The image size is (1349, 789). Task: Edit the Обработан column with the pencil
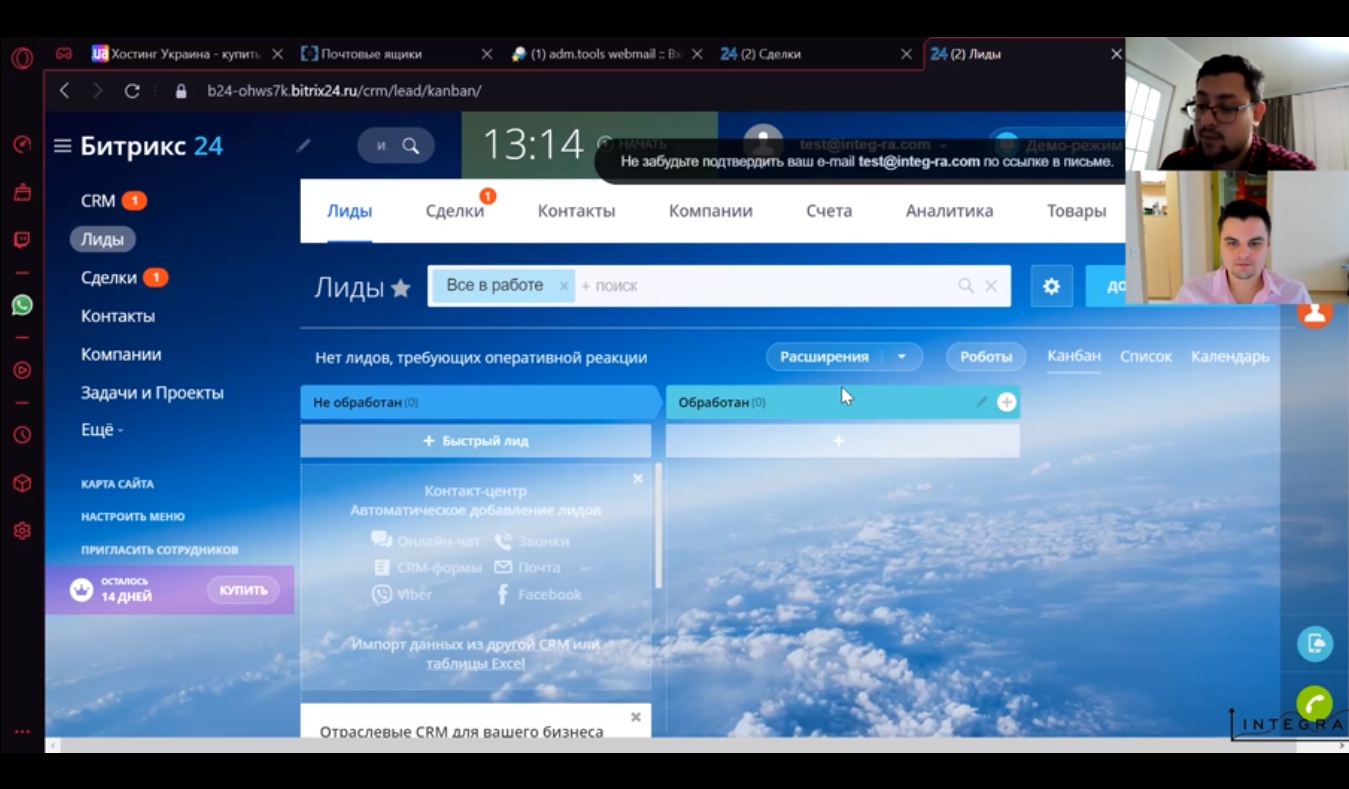click(x=981, y=402)
